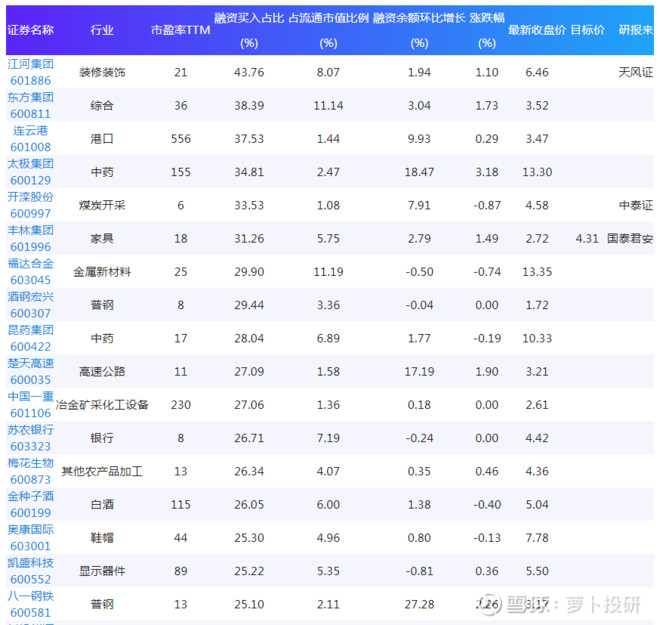Select the 银行 industry cell
The width and height of the screenshot is (660, 625).
tap(102, 438)
